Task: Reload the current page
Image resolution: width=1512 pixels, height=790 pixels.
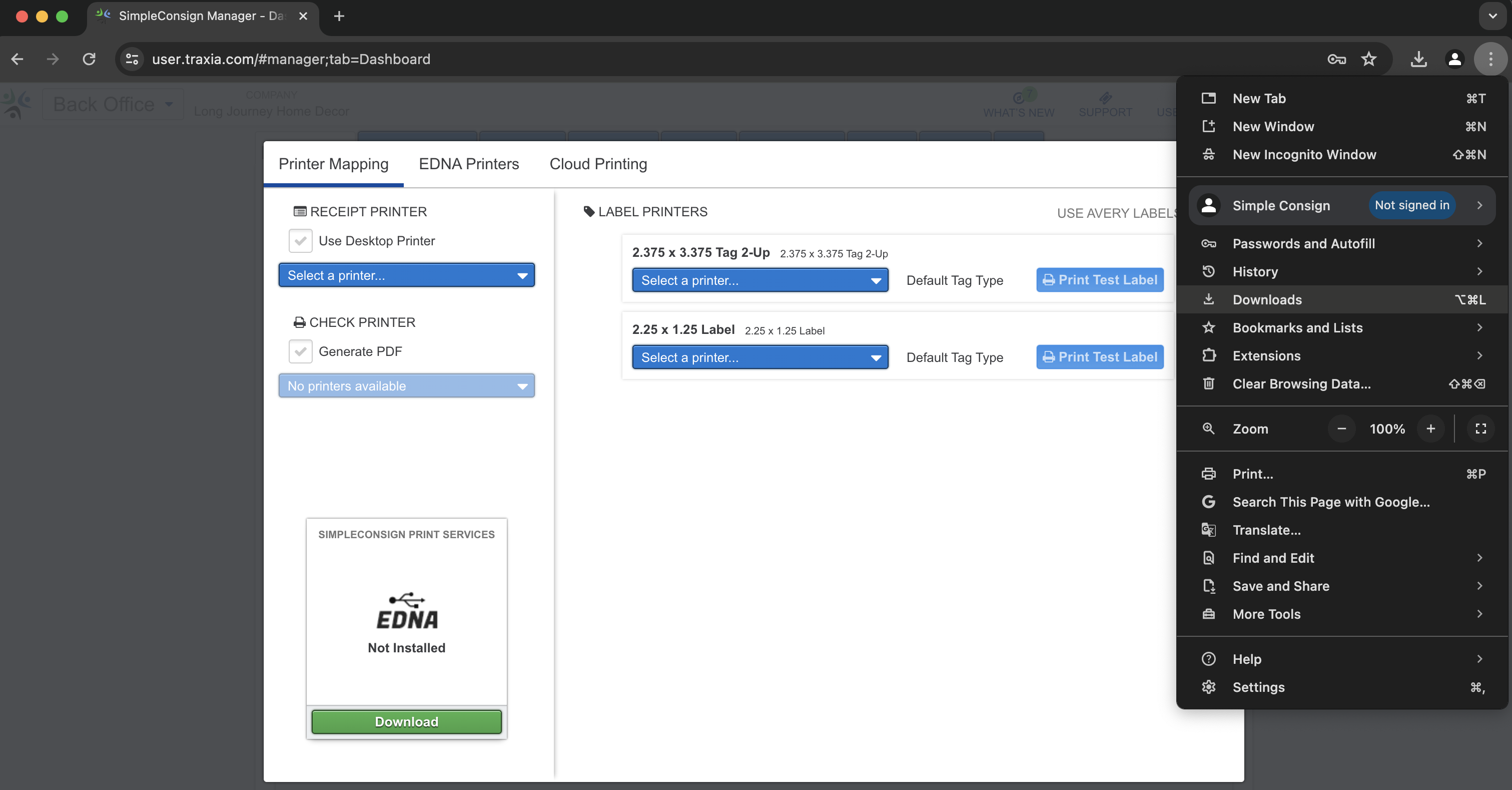Action: (x=89, y=59)
